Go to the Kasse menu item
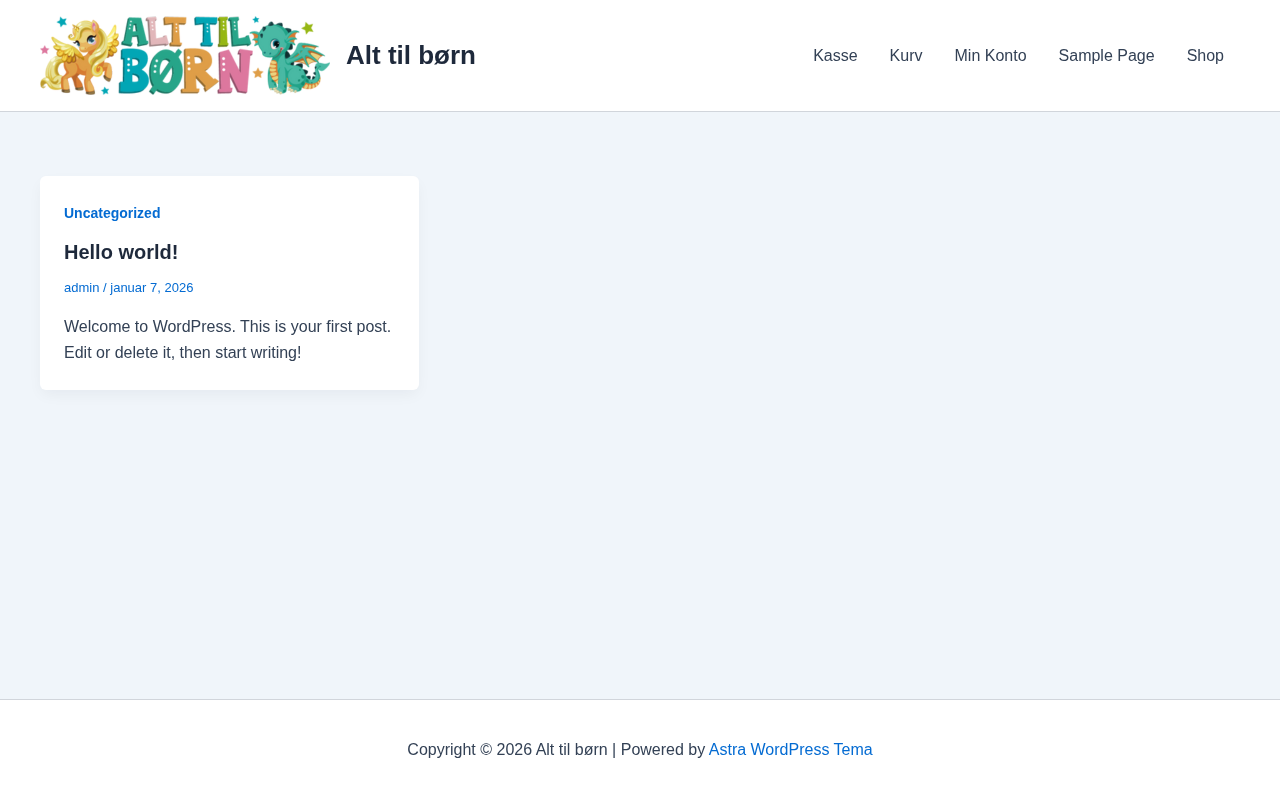The width and height of the screenshot is (1280, 800). pos(835,56)
